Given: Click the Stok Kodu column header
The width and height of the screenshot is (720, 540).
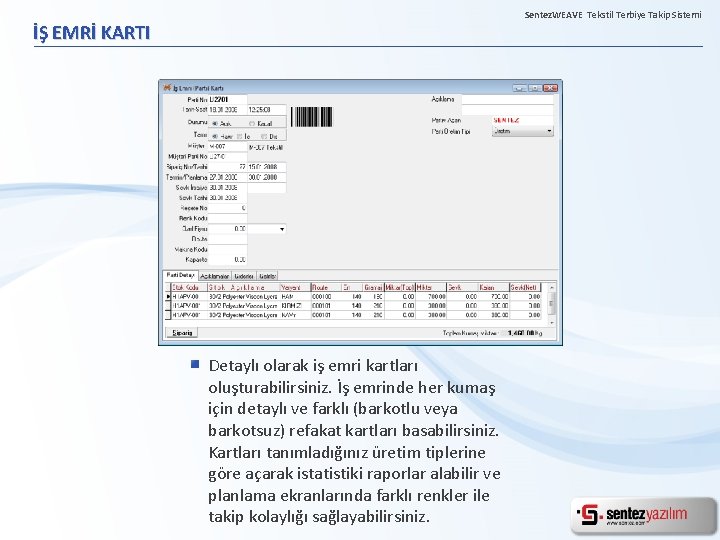Looking at the screenshot, I should pyautogui.click(x=189, y=287).
